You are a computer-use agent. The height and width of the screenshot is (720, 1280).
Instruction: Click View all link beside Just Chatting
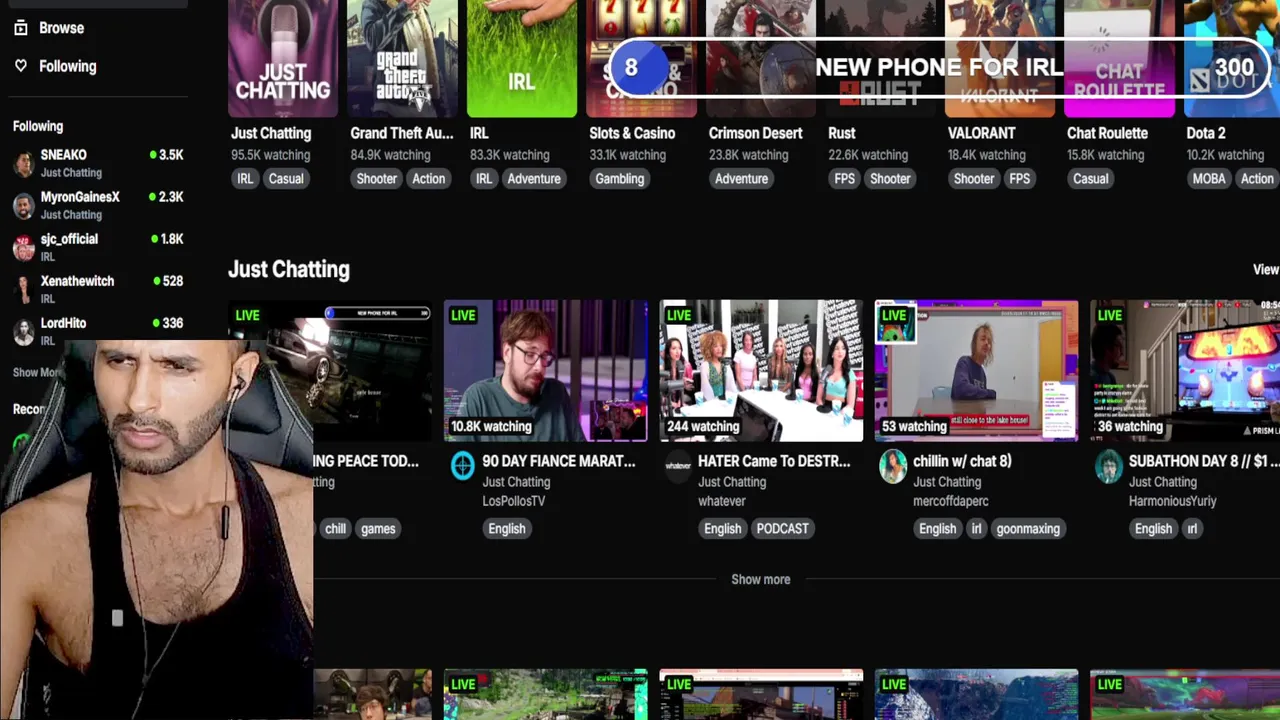point(1266,270)
